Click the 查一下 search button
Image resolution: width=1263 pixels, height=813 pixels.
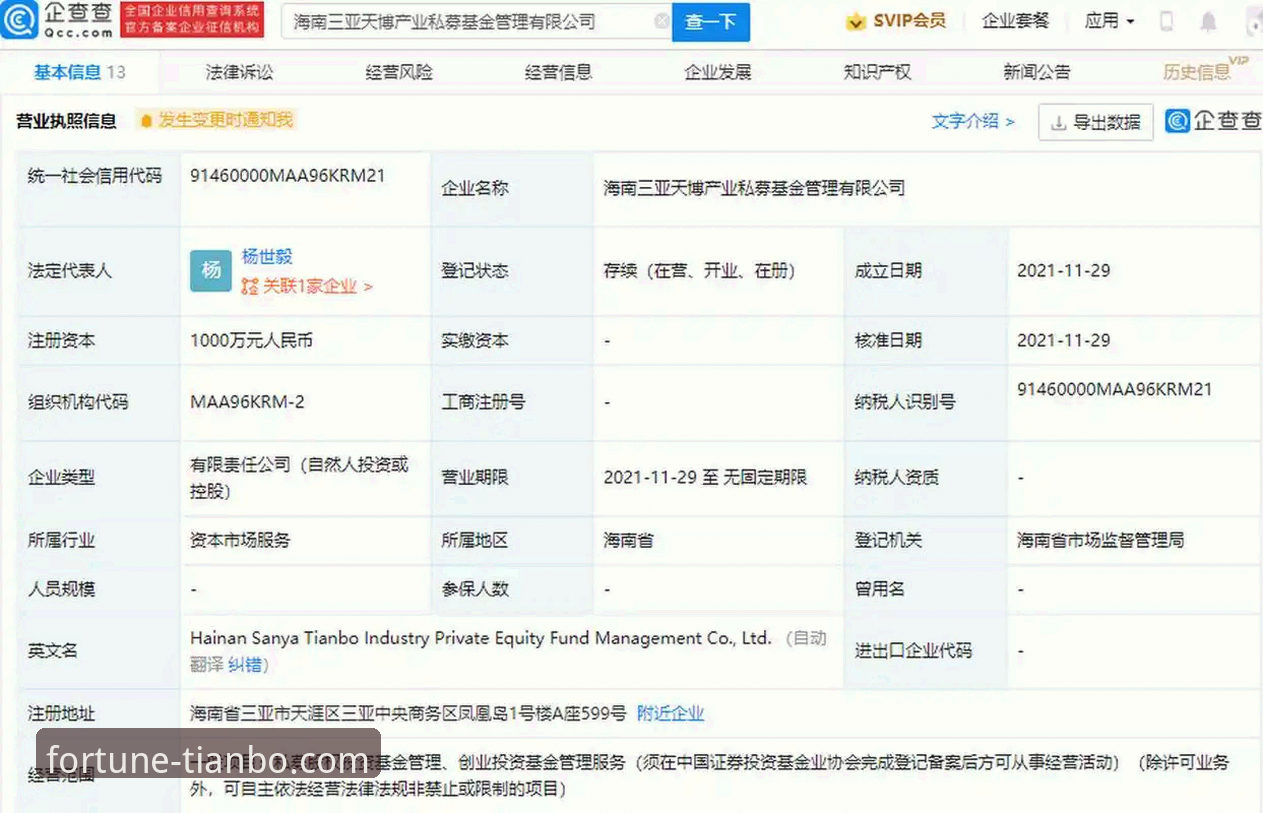coord(710,21)
